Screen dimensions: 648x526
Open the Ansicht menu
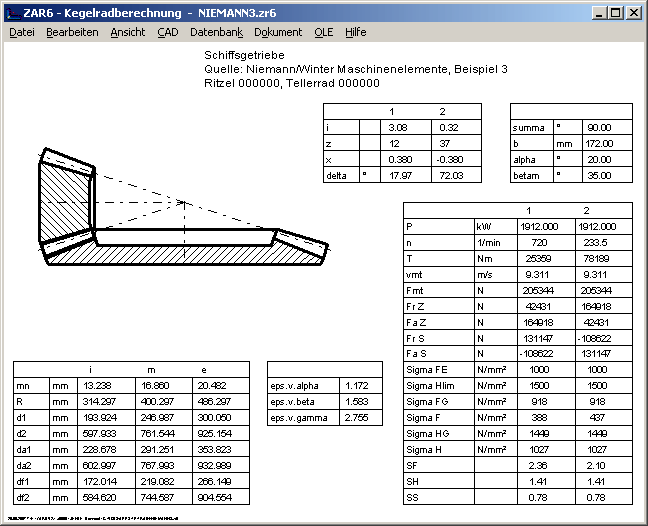tap(127, 32)
